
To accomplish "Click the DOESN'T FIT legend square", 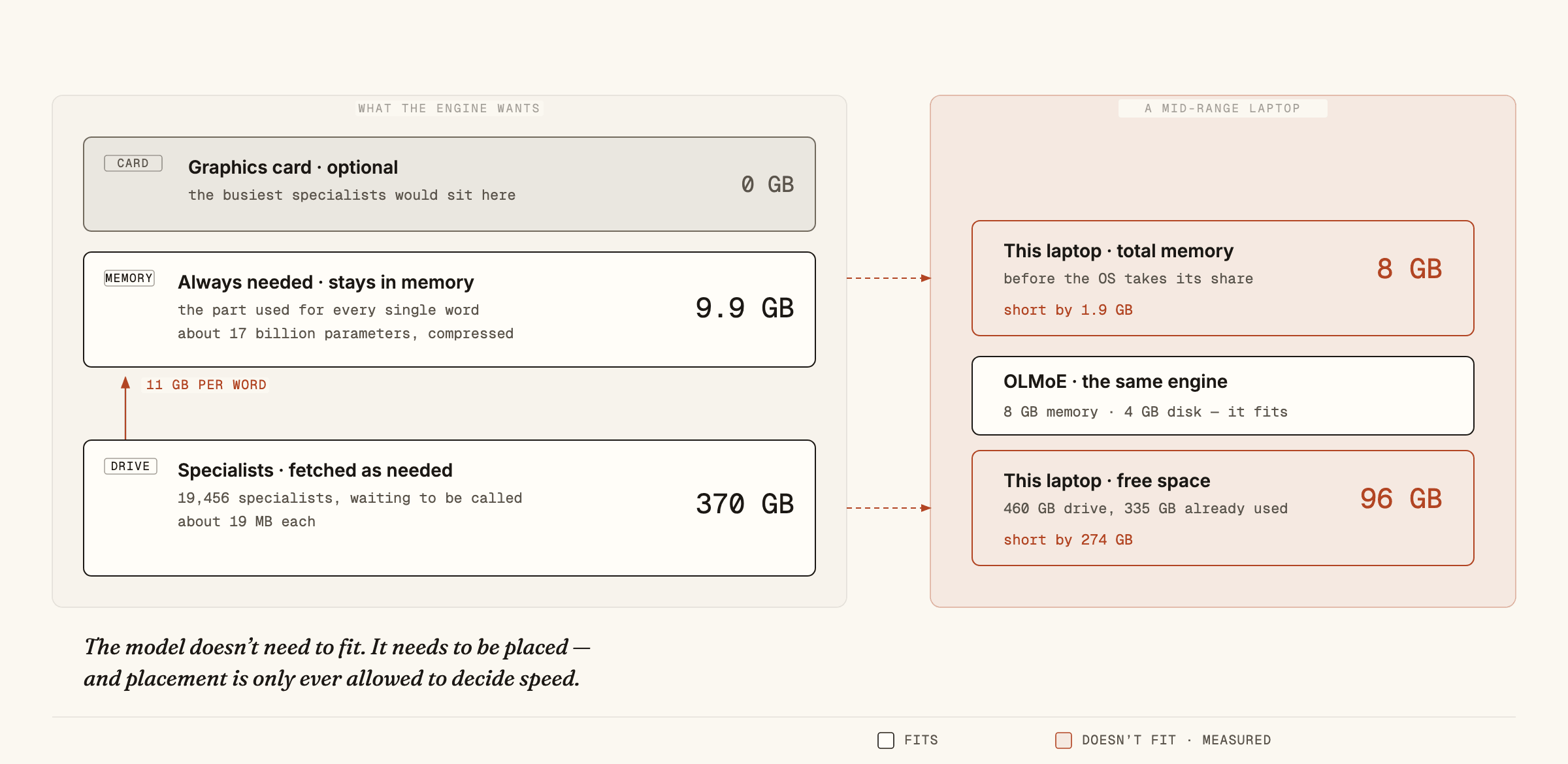I will [x=1064, y=740].
